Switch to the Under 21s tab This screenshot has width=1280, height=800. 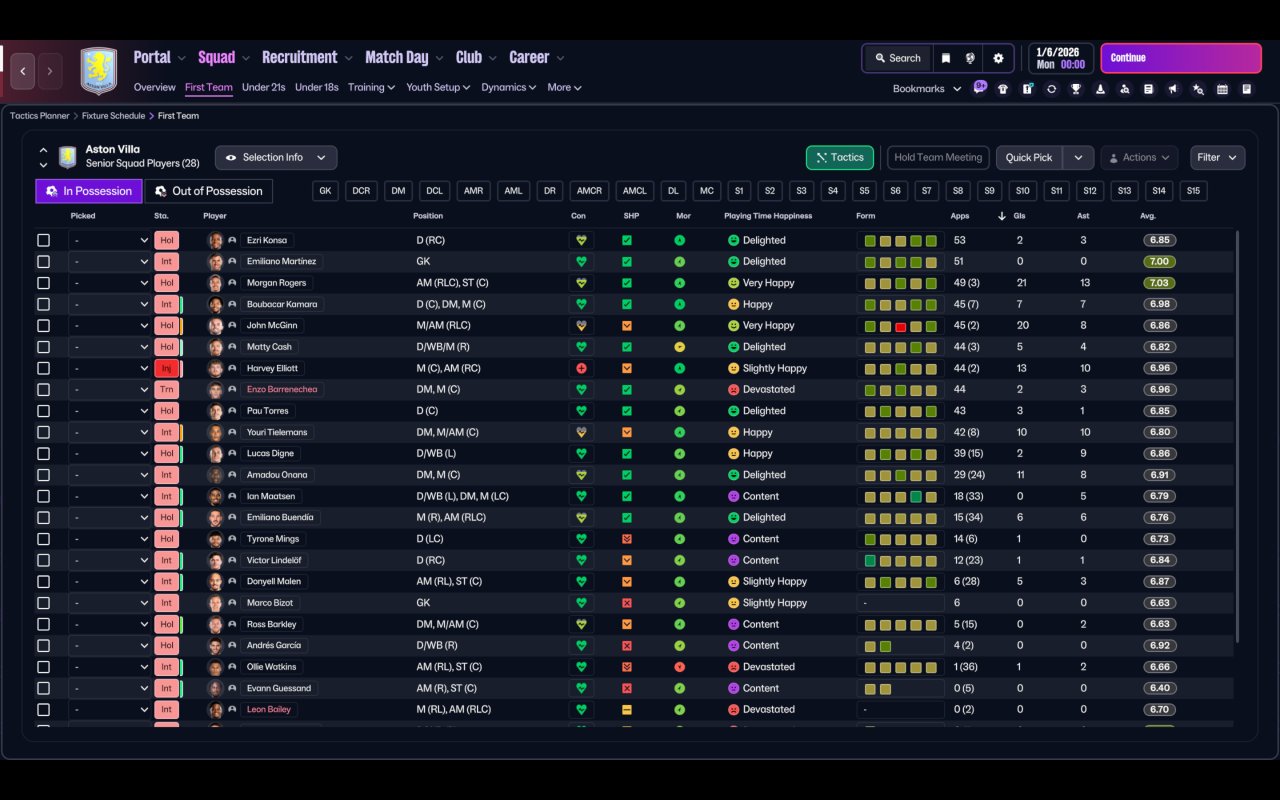pyautogui.click(x=264, y=87)
